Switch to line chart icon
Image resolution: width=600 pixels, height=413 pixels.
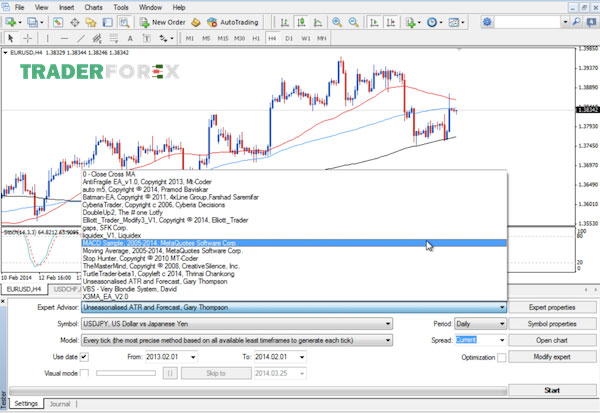[318, 23]
